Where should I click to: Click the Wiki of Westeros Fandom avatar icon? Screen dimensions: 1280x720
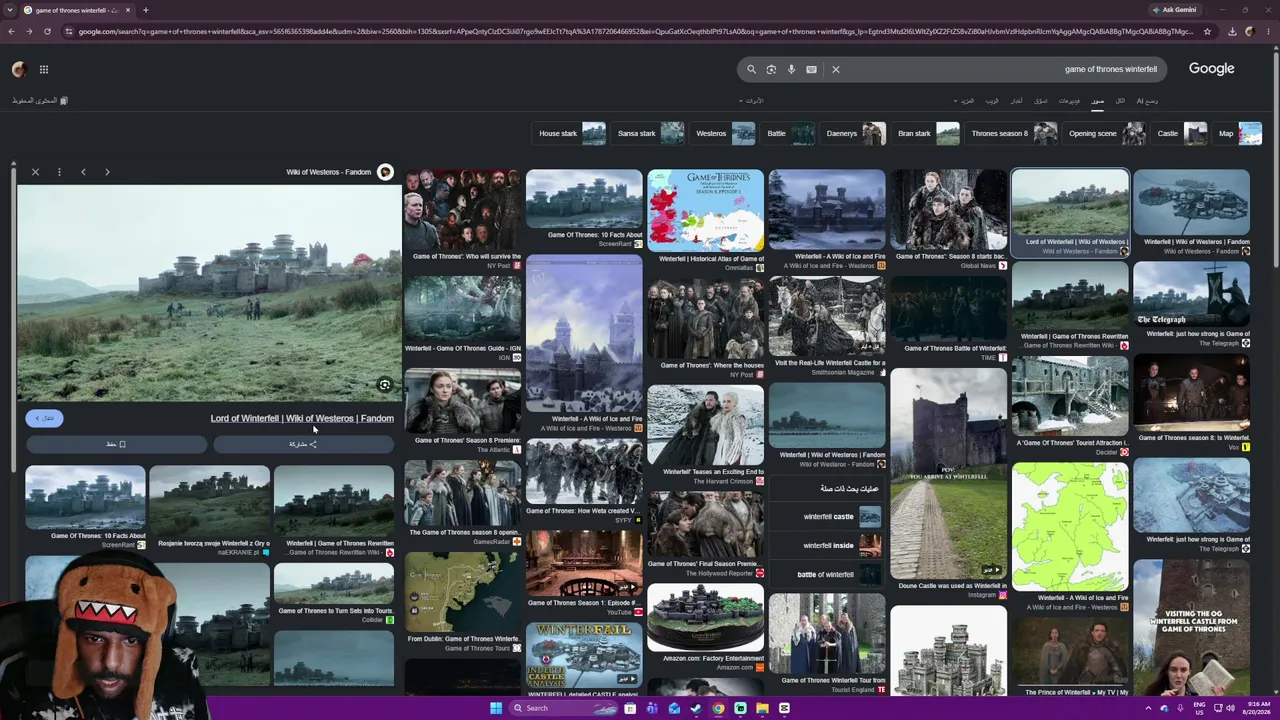[385, 172]
